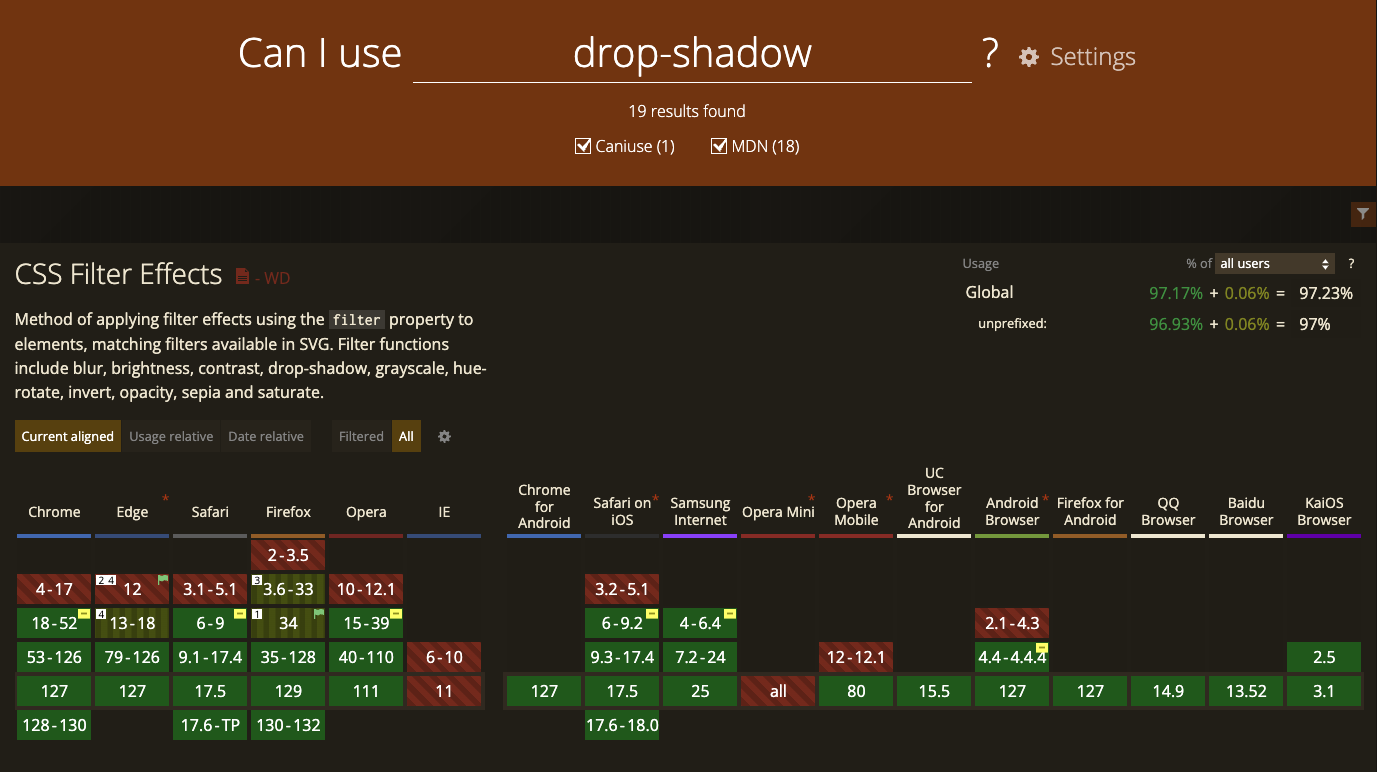1377x772 pixels.
Task: Select IE 6-10 cell
Action: pyautogui.click(x=444, y=657)
